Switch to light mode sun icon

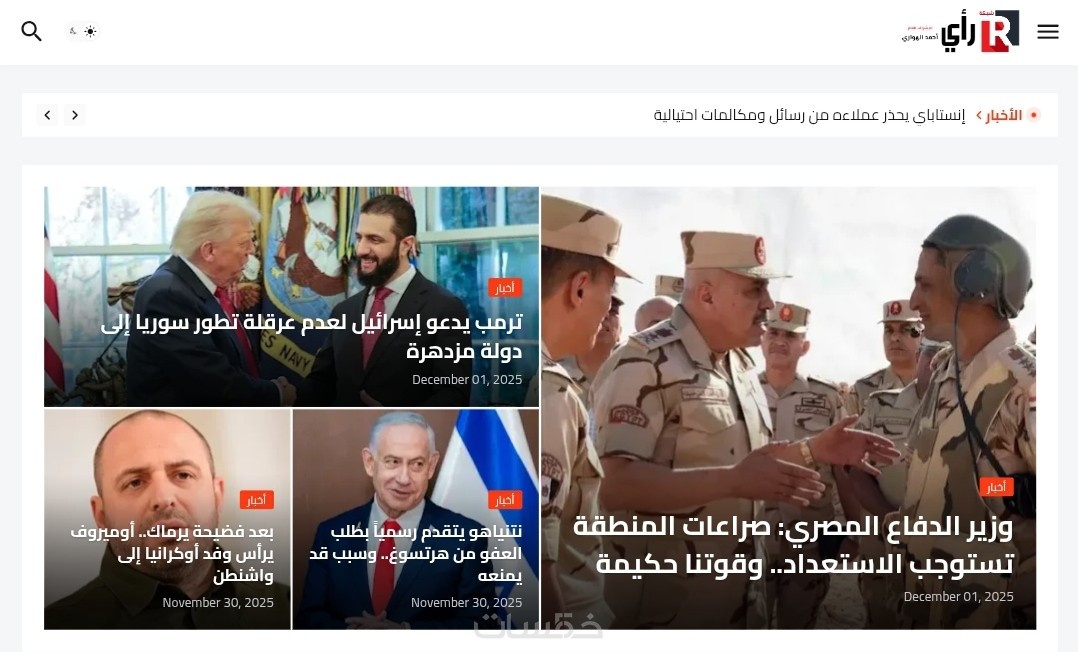(91, 32)
